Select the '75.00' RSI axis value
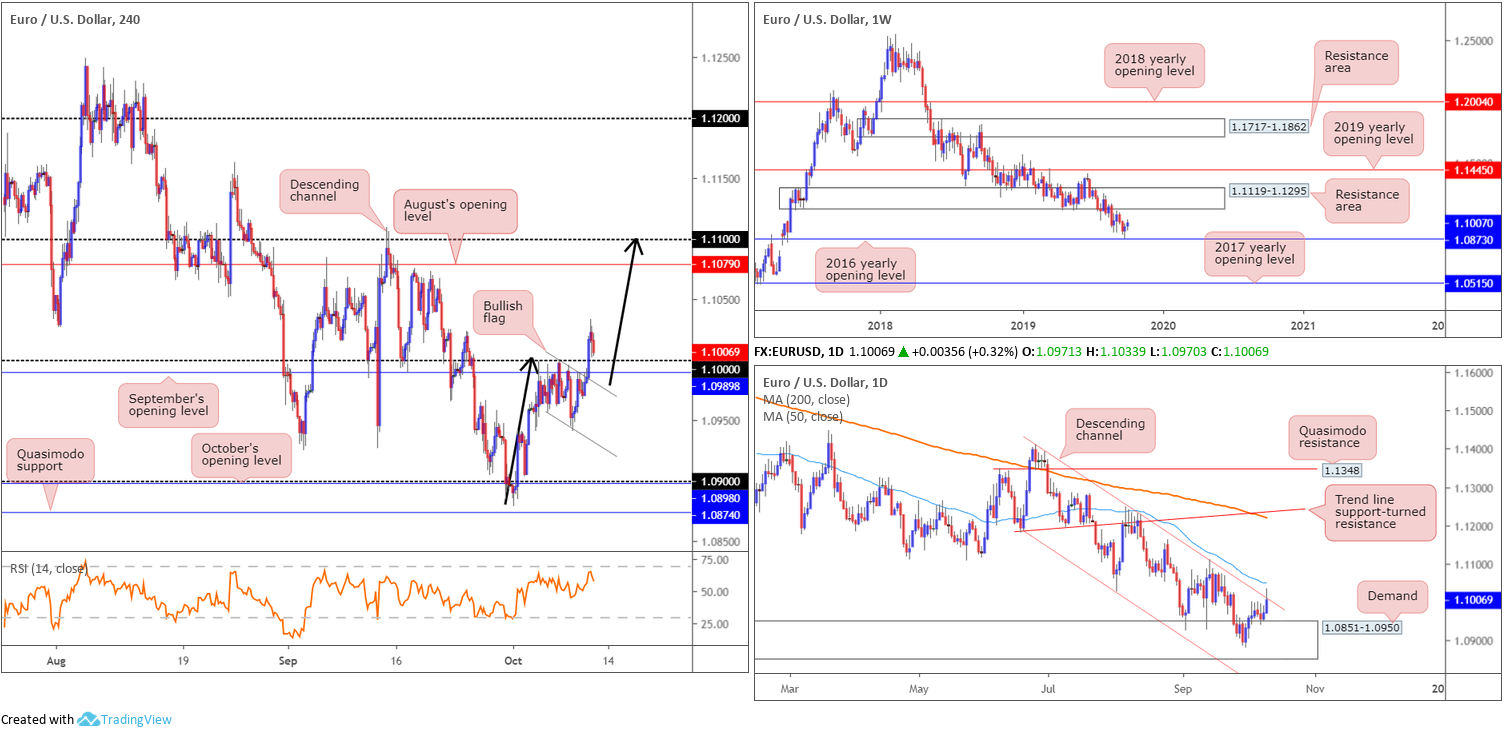Image resolution: width=1506 pixels, height=735 pixels. click(x=715, y=560)
